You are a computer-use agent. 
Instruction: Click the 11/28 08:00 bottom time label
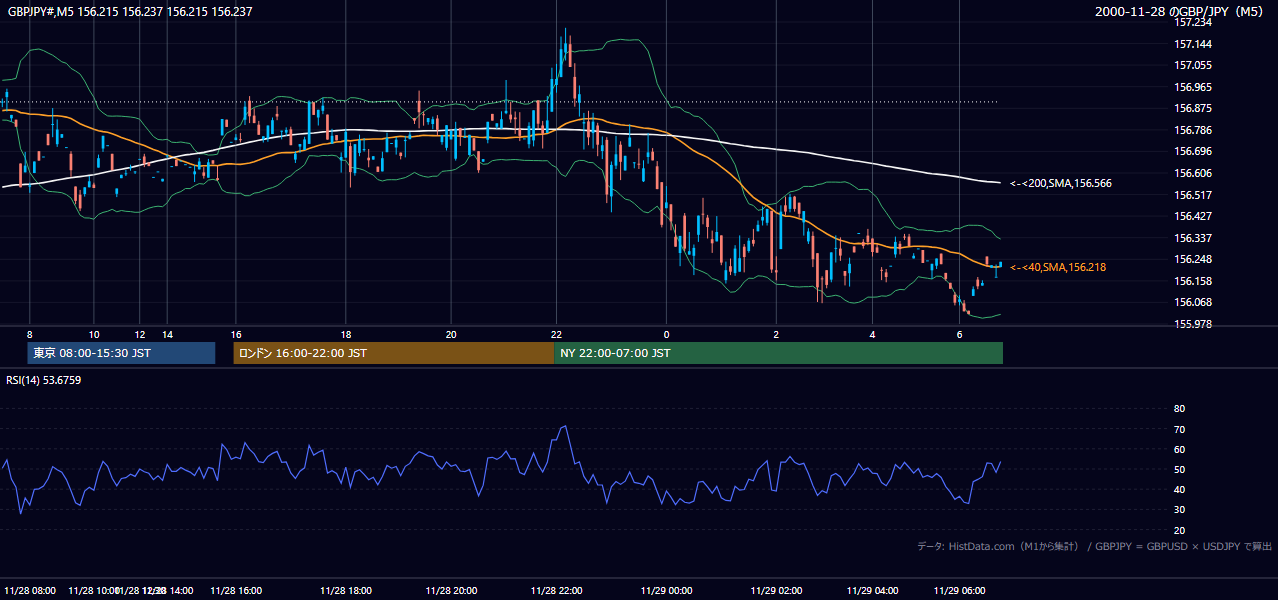pos(30,590)
